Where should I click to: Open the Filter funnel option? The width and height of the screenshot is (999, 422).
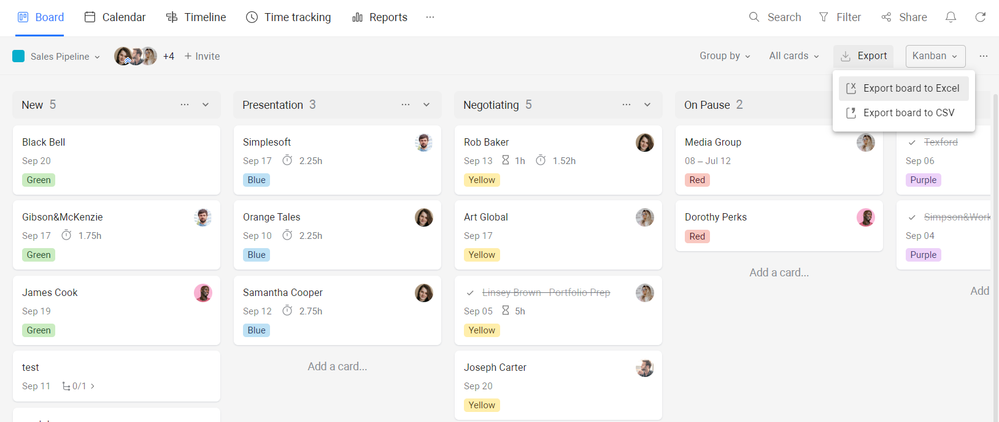pos(840,17)
